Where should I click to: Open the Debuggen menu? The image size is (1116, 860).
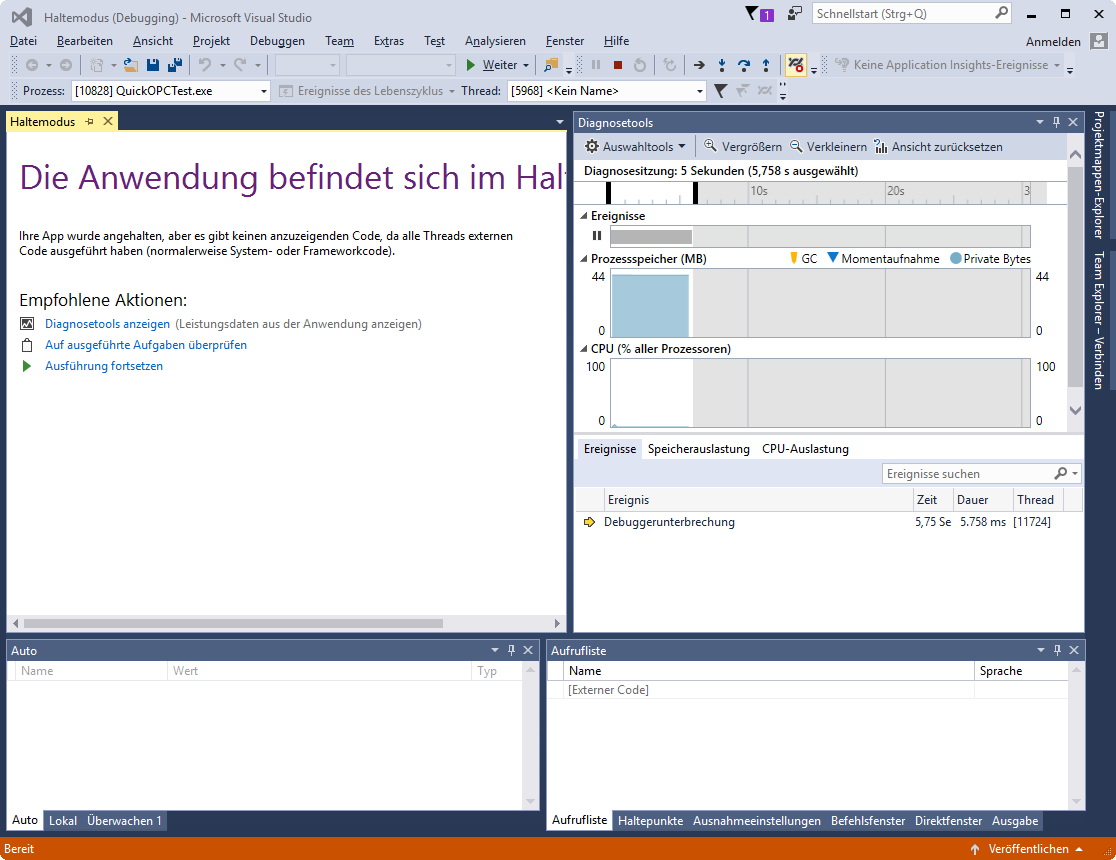(277, 41)
